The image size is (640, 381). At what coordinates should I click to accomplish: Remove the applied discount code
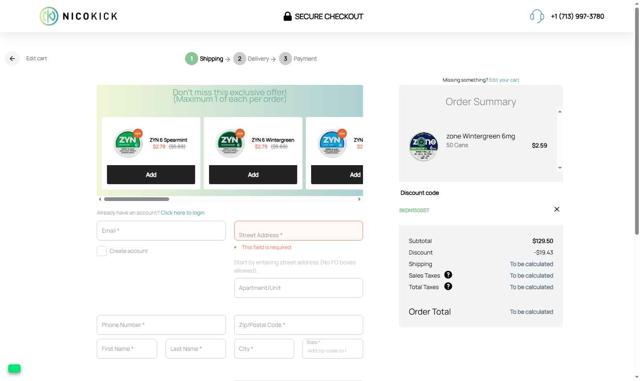[x=556, y=209]
